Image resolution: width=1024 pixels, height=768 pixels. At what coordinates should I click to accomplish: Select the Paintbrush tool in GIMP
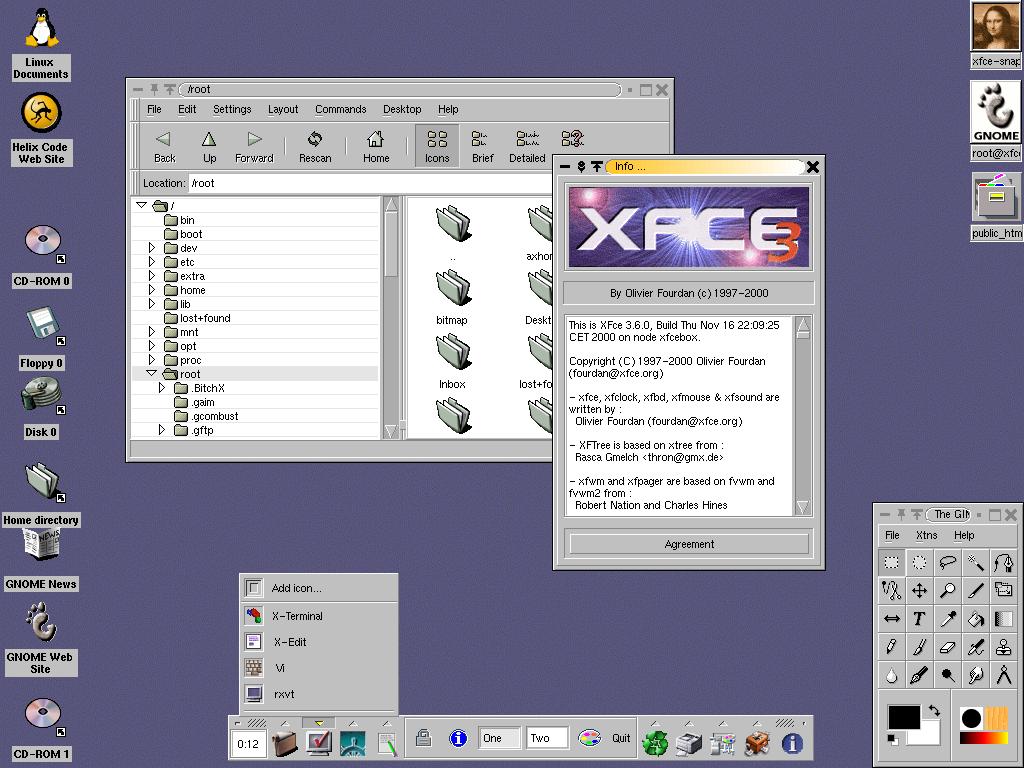tap(920, 647)
